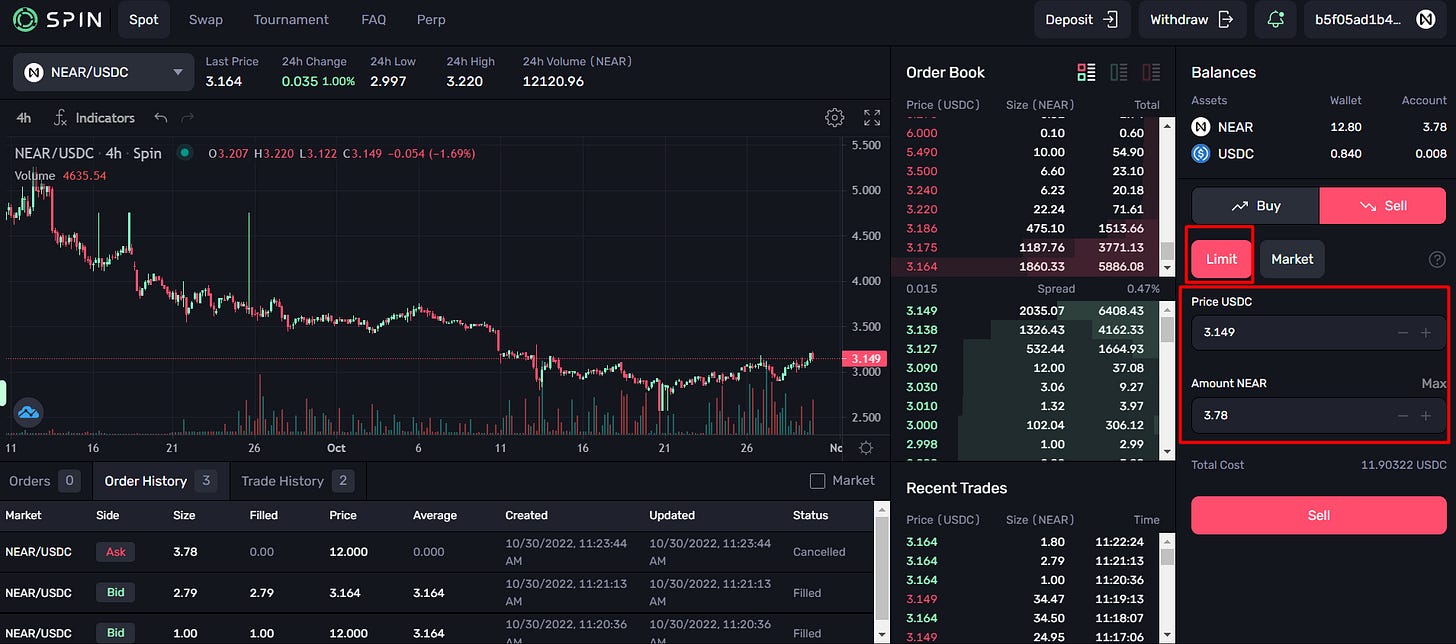Screen dimensions: 1456x644
Task: Click the NEAR account avatar icon
Action: (x=1425, y=19)
